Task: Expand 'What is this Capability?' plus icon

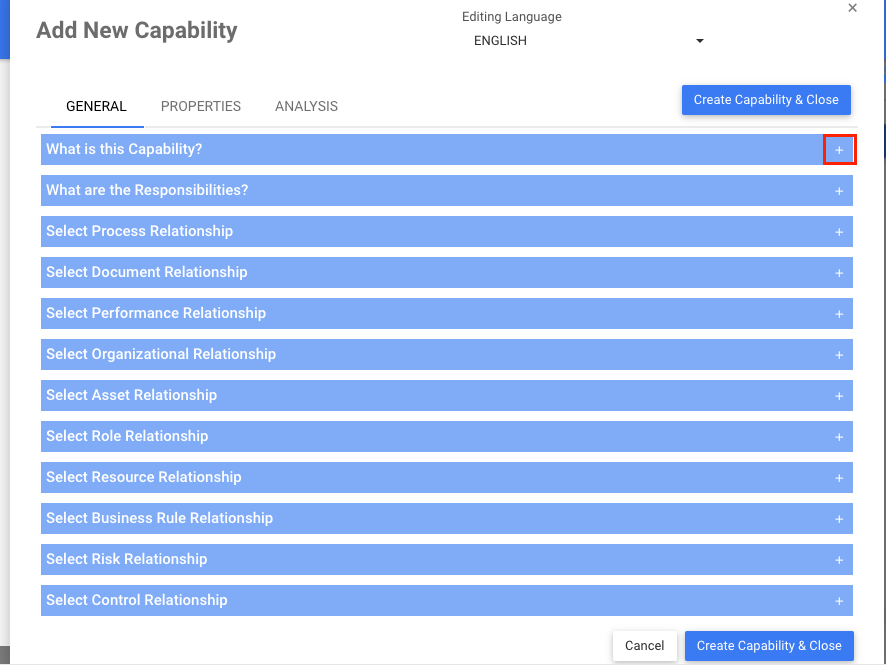Action: coord(839,150)
